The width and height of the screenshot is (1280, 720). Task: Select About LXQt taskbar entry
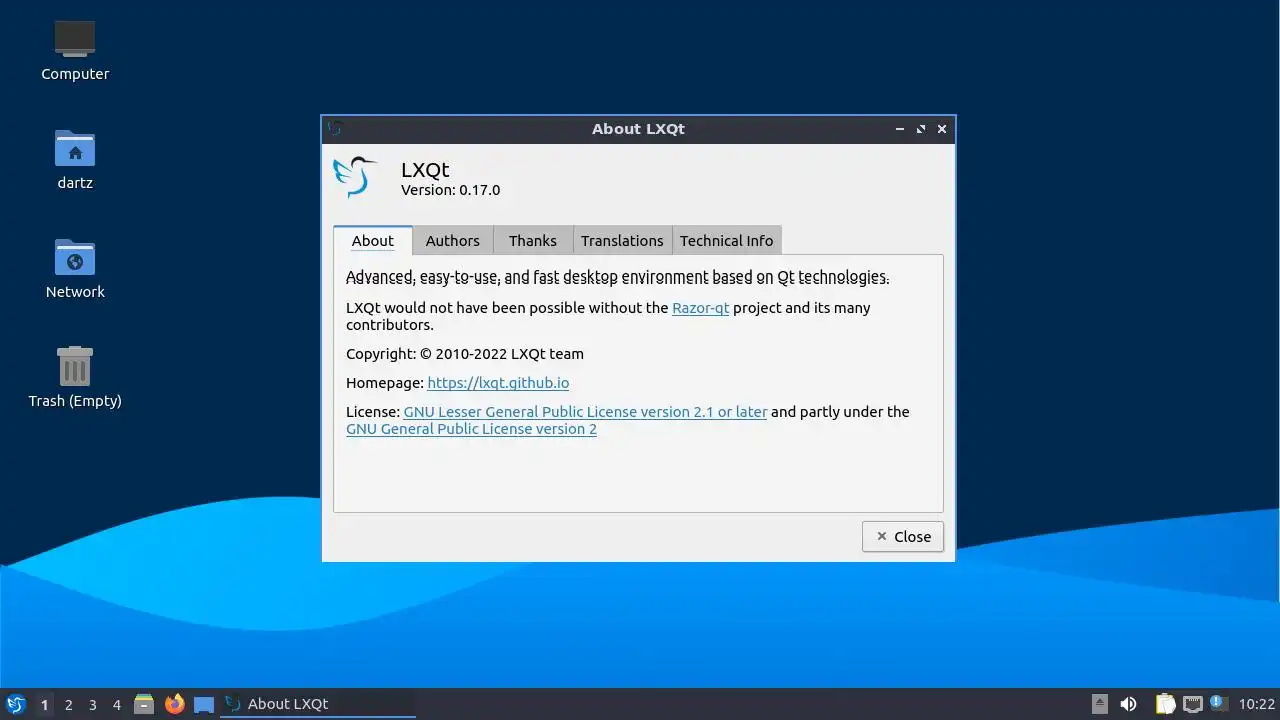pos(318,704)
